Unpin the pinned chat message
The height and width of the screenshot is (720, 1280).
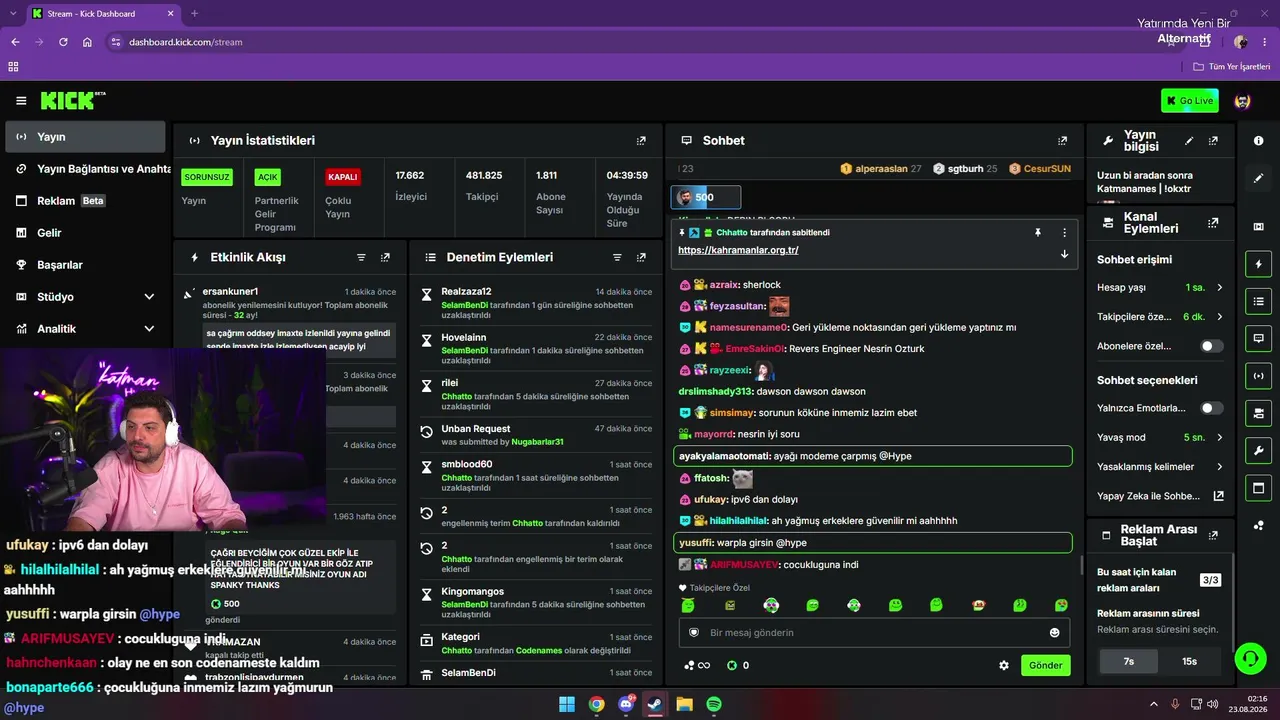1038,232
